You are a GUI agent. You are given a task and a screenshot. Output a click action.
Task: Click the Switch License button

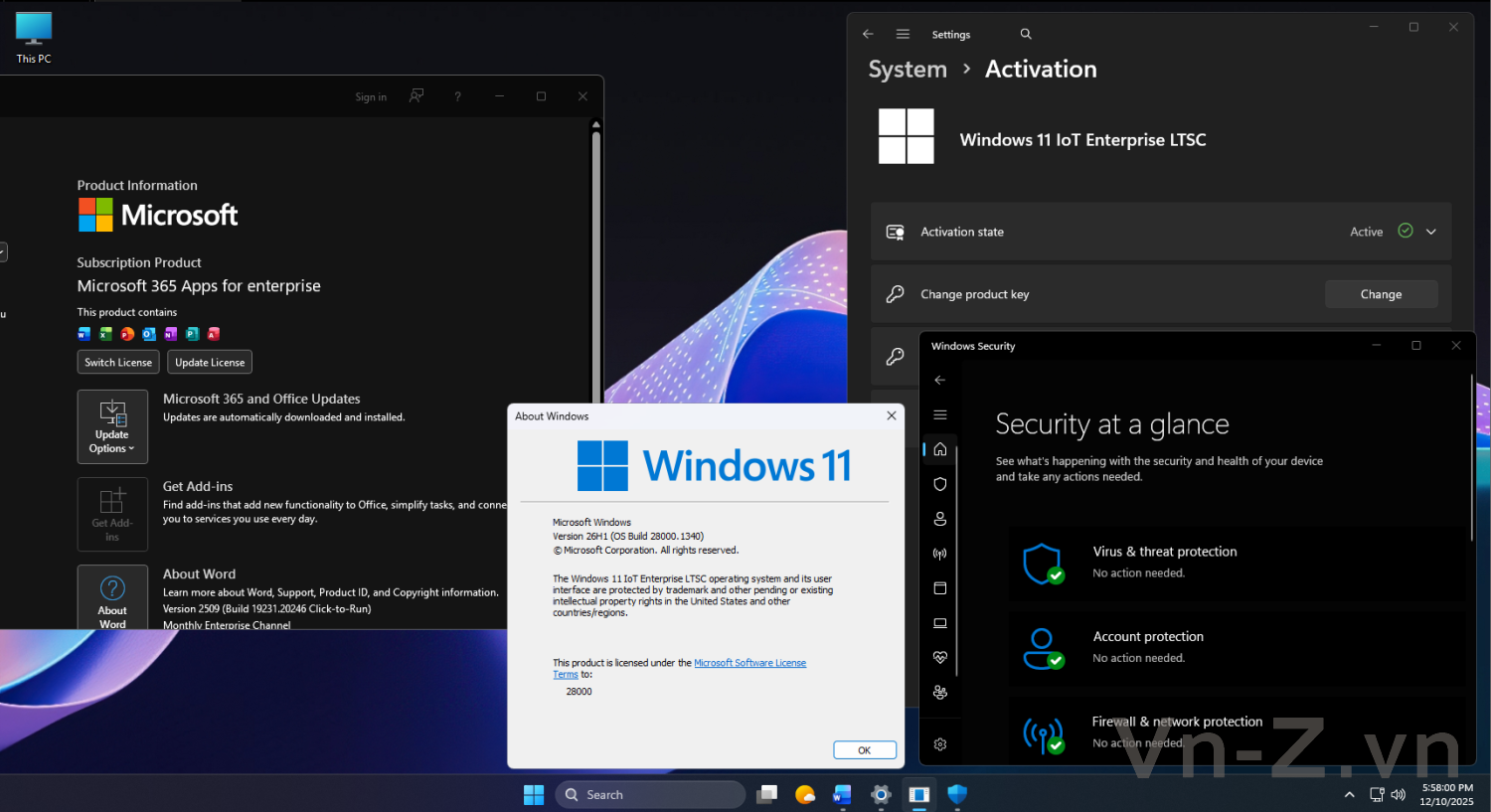118,363
